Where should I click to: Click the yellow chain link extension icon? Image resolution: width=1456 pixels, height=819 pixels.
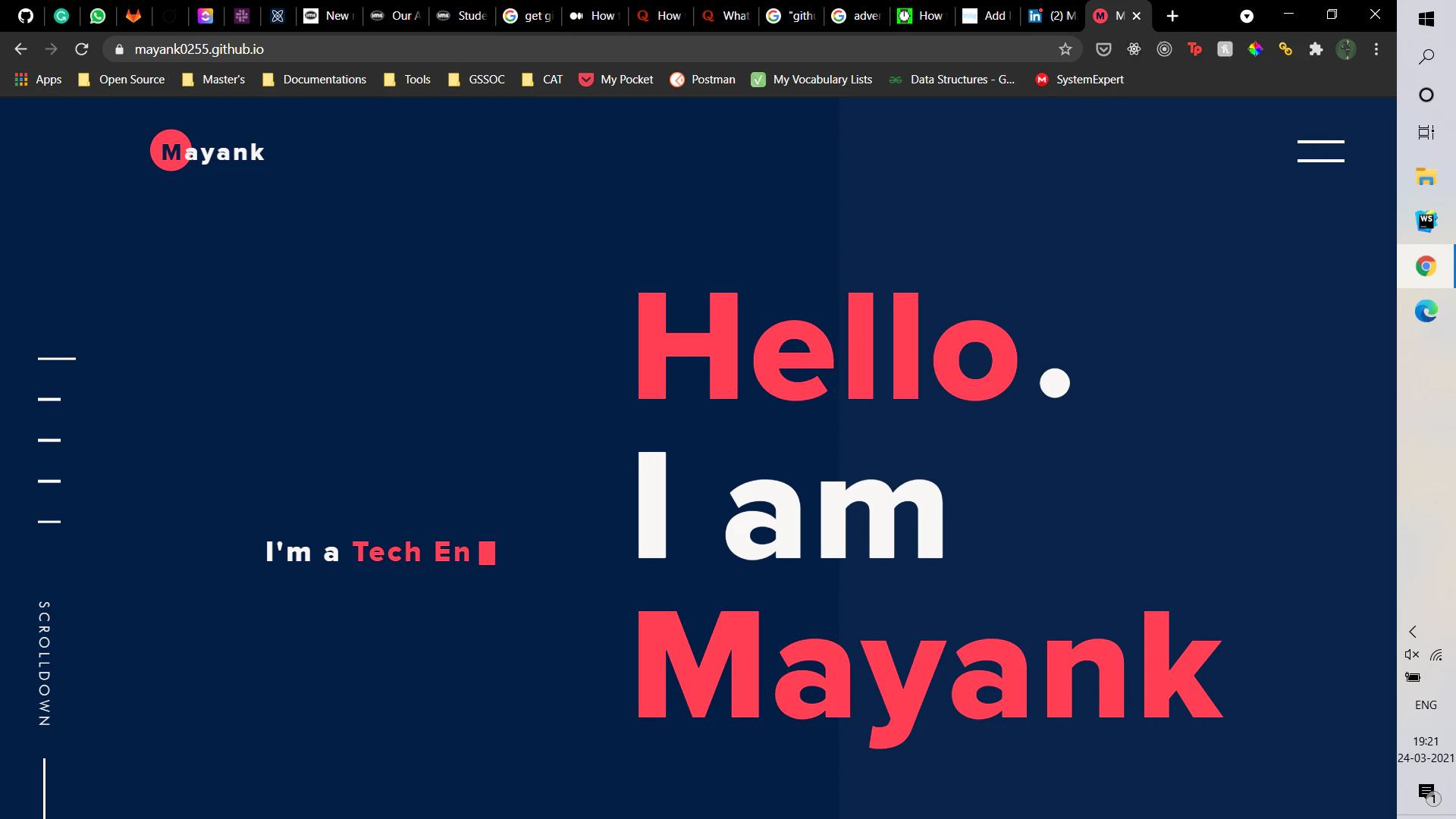(x=1285, y=49)
